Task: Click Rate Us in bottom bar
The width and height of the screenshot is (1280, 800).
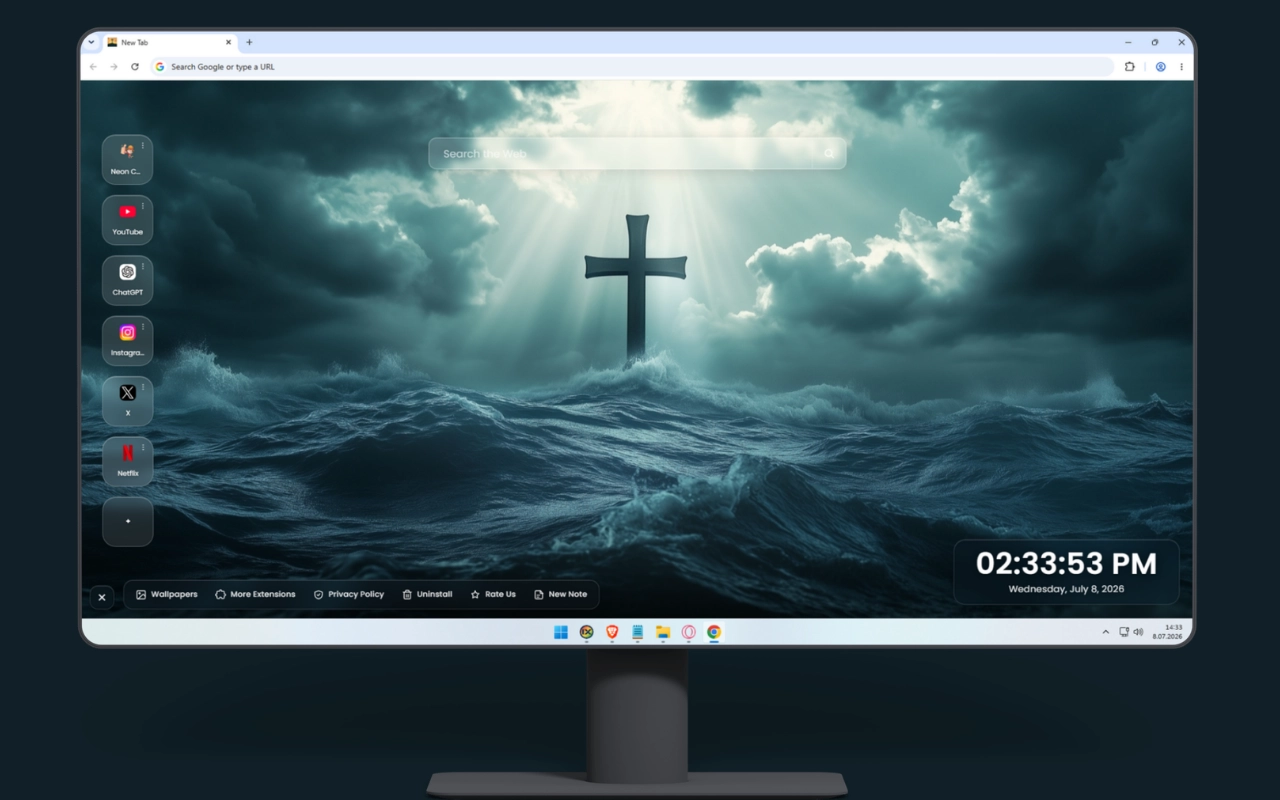Action: click(493, 594)
